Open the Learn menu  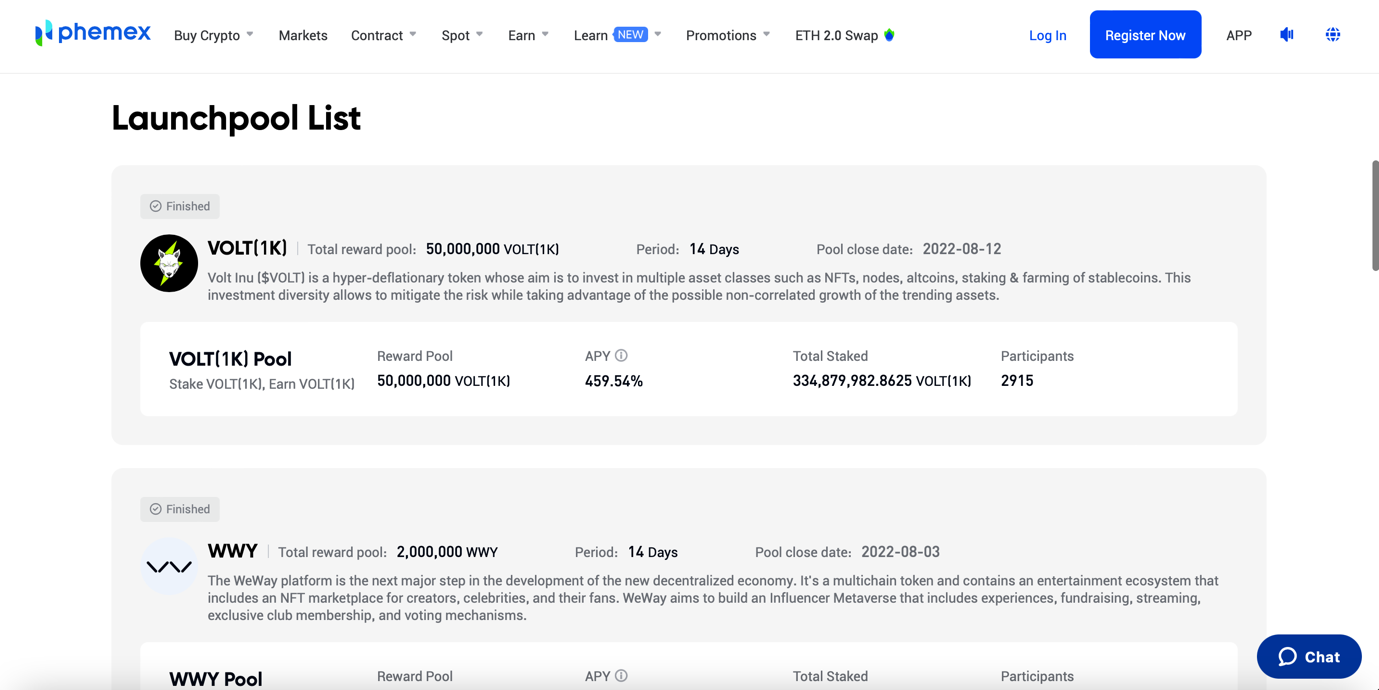(x=617, y=35)
